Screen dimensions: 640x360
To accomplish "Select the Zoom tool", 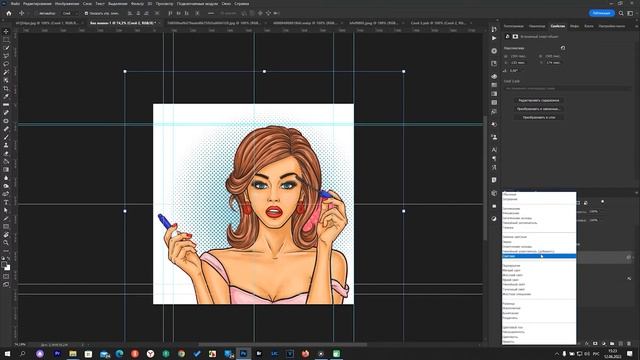I will (x=6, y=243).
